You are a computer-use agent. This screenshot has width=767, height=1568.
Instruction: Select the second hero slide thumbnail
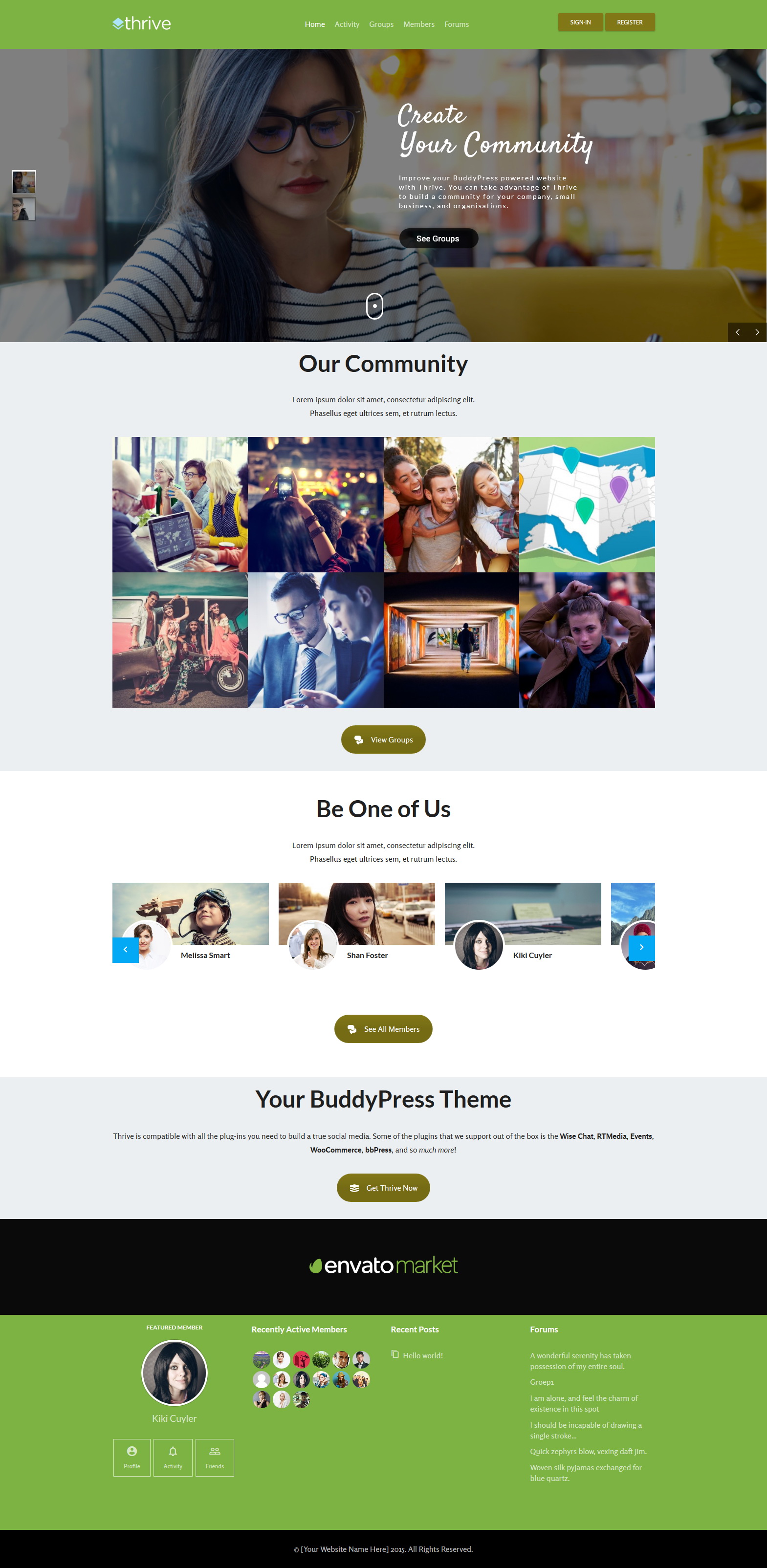[24, 209]
